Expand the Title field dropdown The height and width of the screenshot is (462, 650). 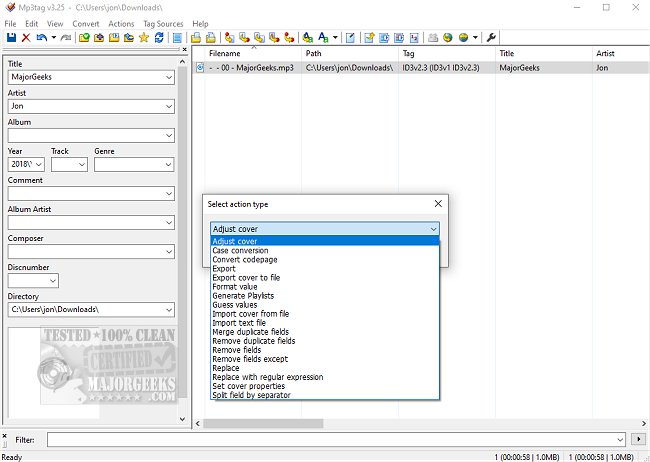(x=168, y=76)
